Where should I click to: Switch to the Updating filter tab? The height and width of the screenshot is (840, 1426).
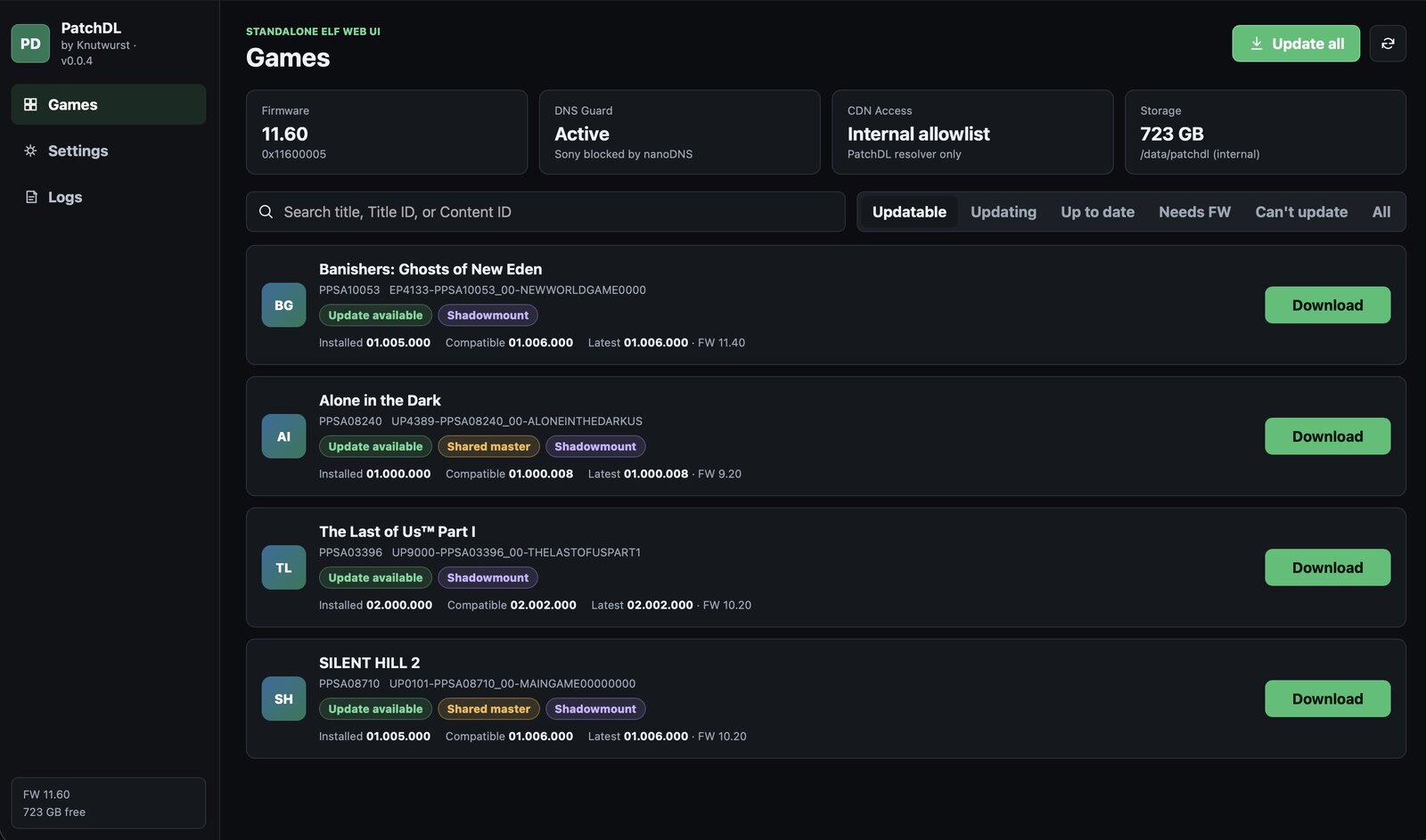click(x=1004, y=212)
